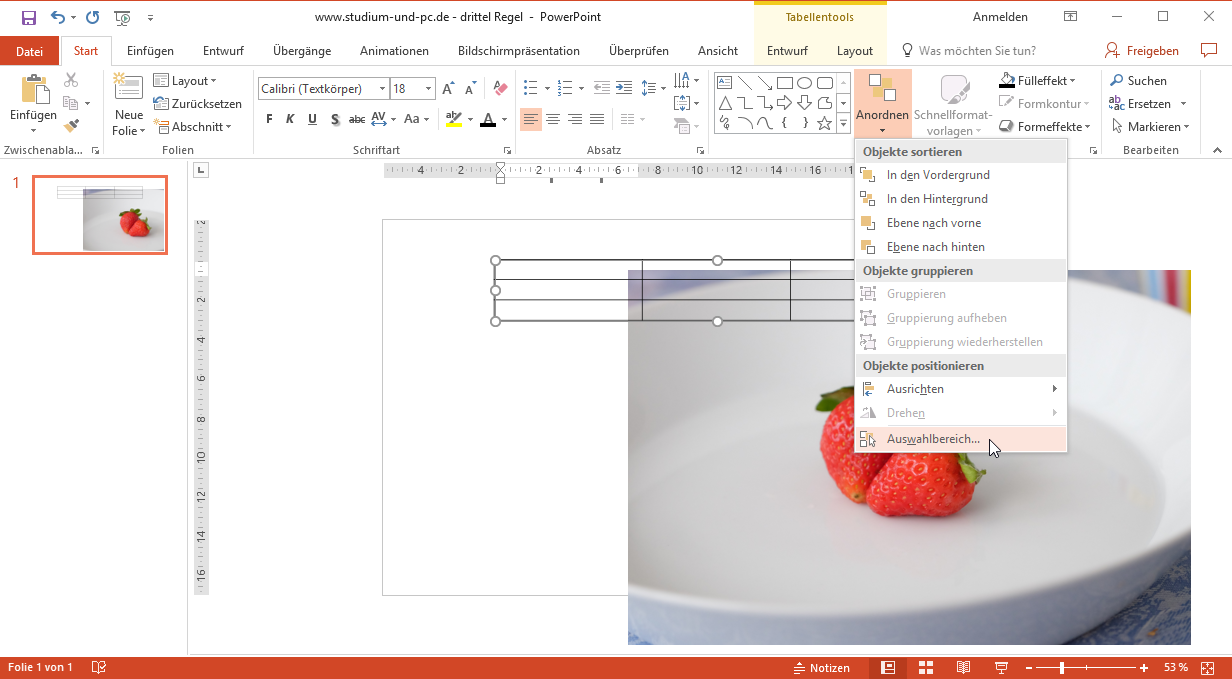
Task: Toggle right text alignment
Action: (x=575, y=119)
